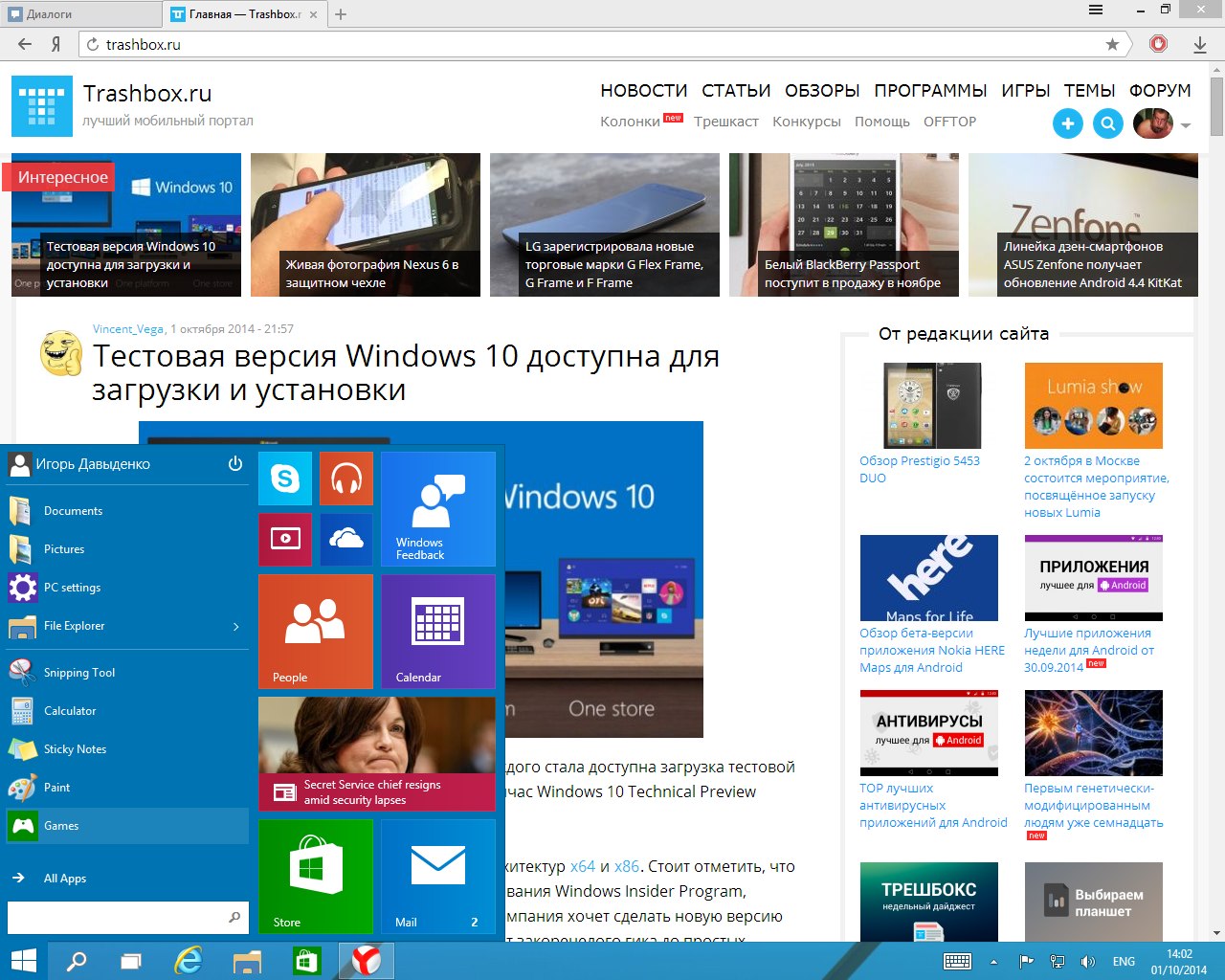Go back with the browser arrow
1225x980 pixels.
coord(25,44)
